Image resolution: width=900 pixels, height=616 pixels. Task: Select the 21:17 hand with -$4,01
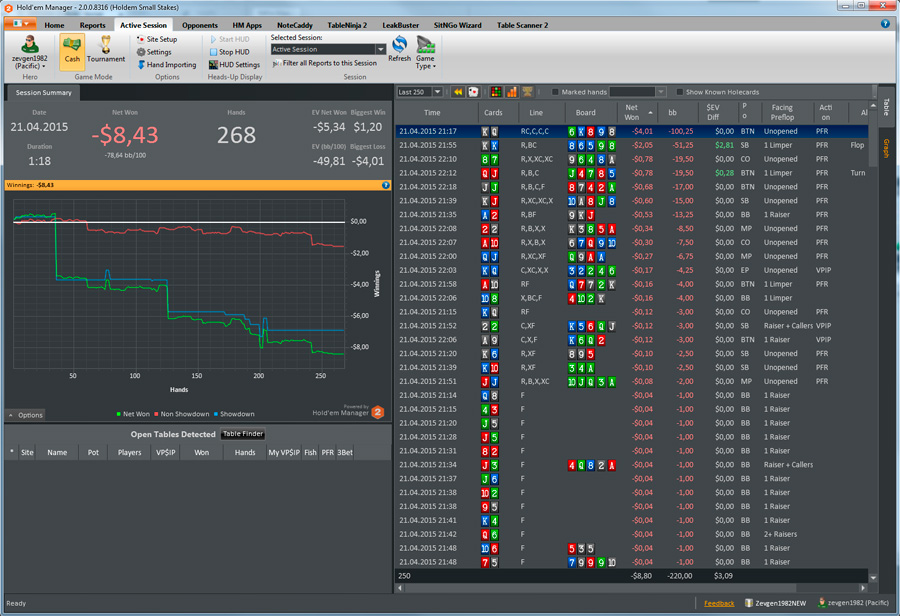pos(633,131)
